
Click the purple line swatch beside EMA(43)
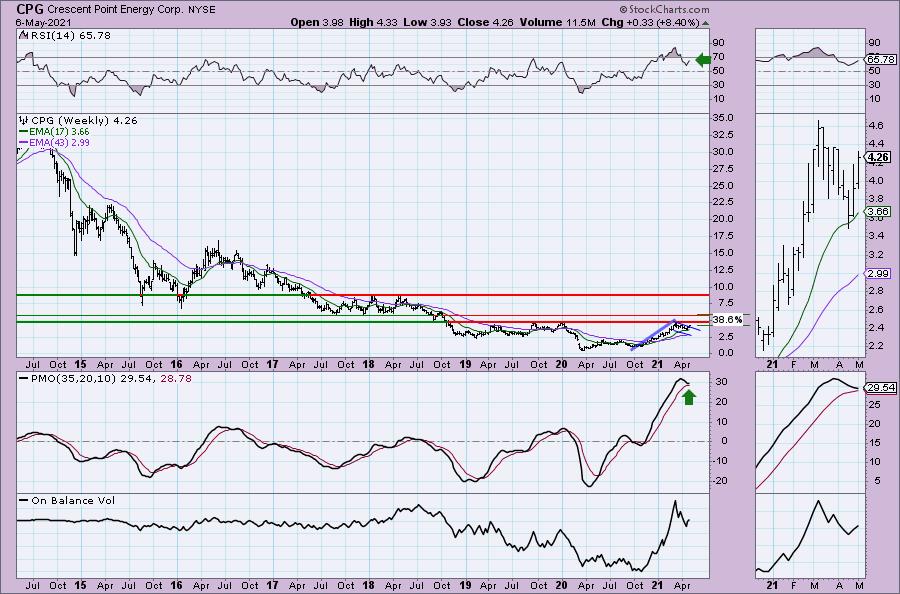tap(24, 143)
